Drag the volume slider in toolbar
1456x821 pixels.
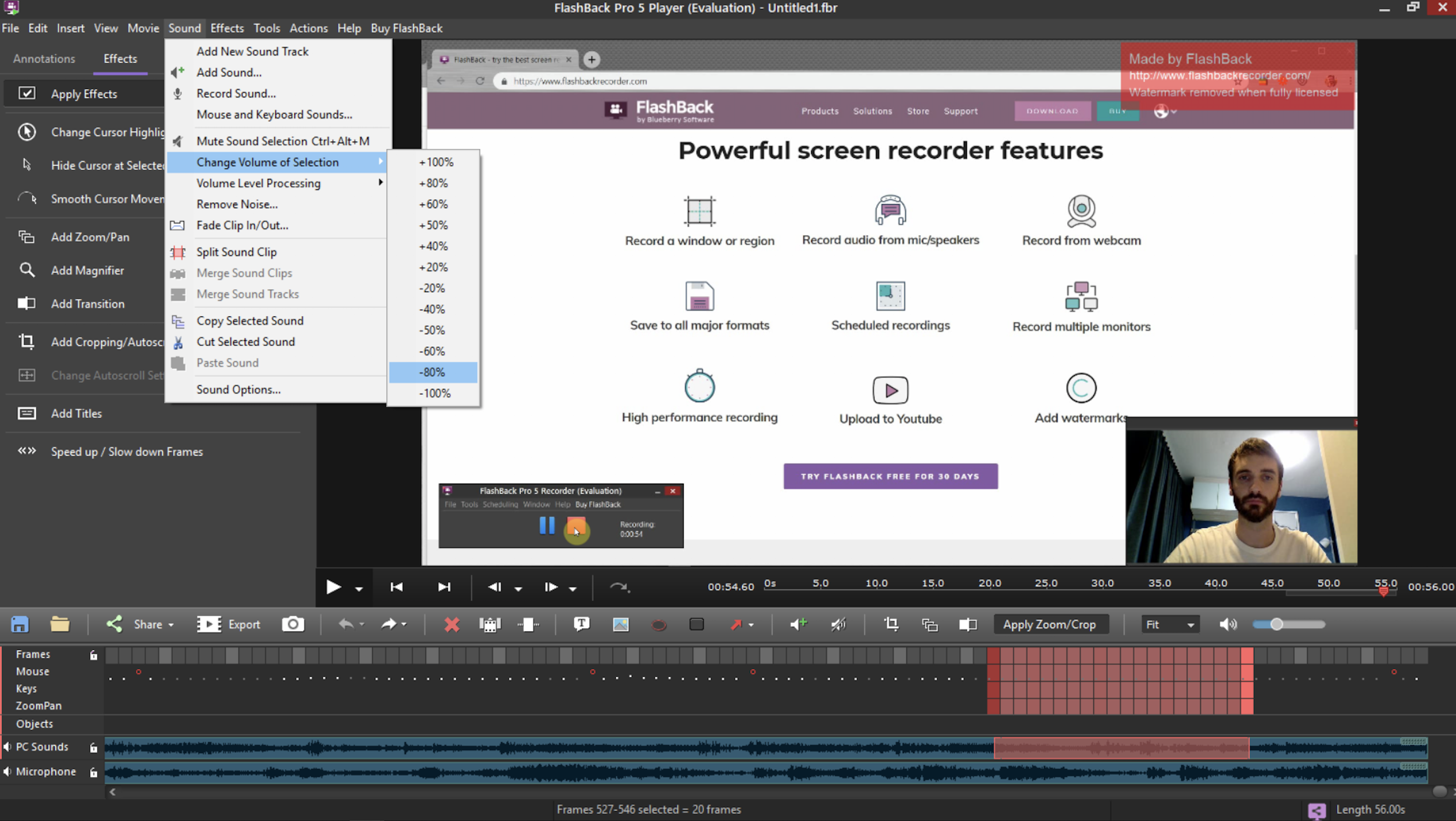[1275, 624]
